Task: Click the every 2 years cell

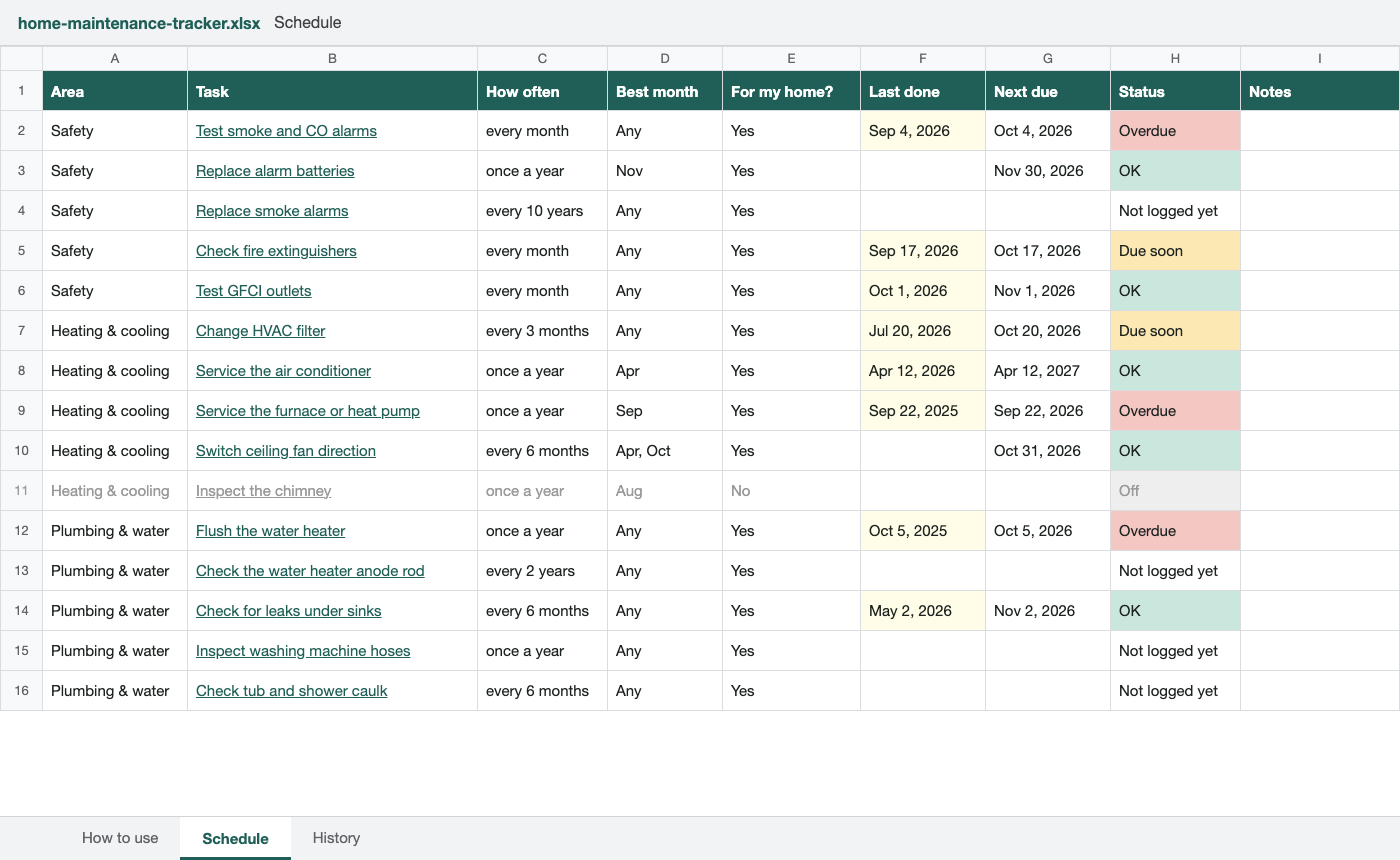Action: (542, 571)
